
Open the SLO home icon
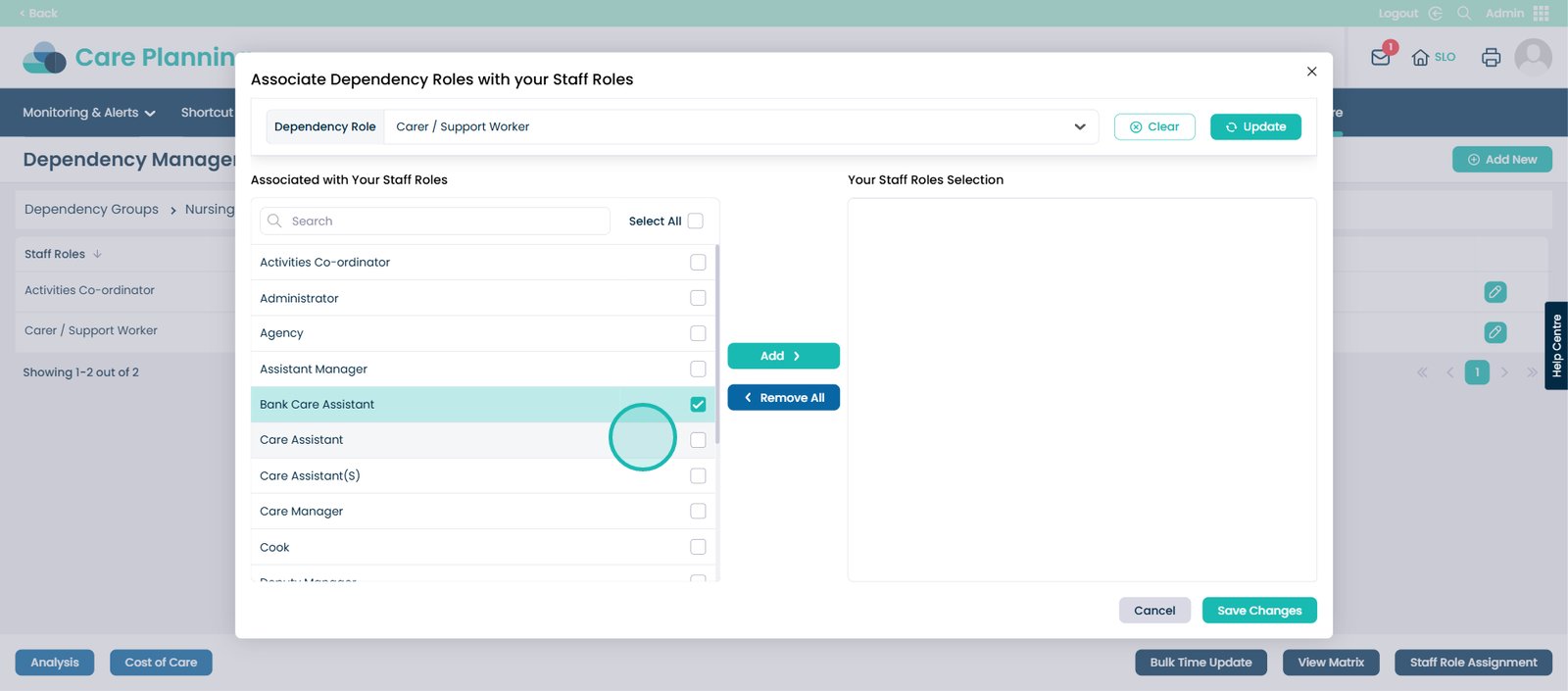click(x=1420, y=58)
